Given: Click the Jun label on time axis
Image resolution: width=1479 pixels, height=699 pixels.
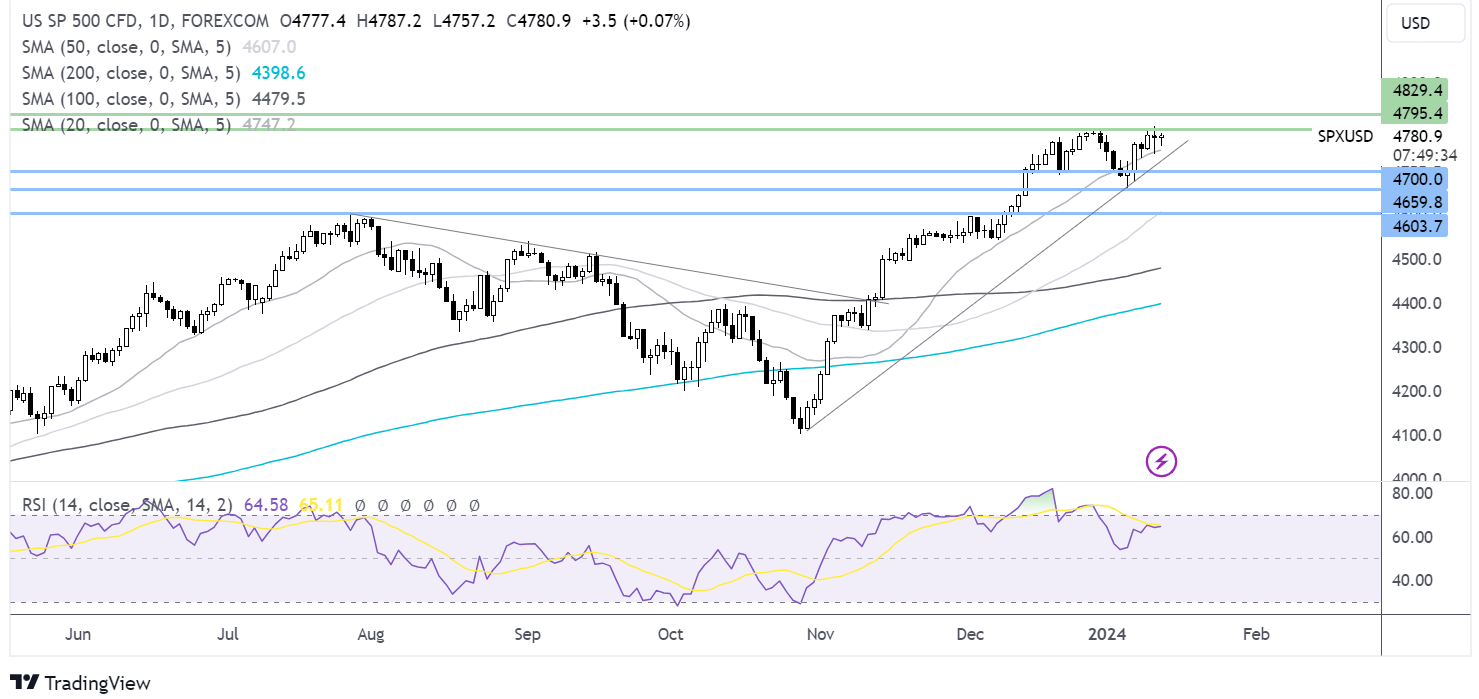Looking at the screenshot, I should (x=76, y=635).
